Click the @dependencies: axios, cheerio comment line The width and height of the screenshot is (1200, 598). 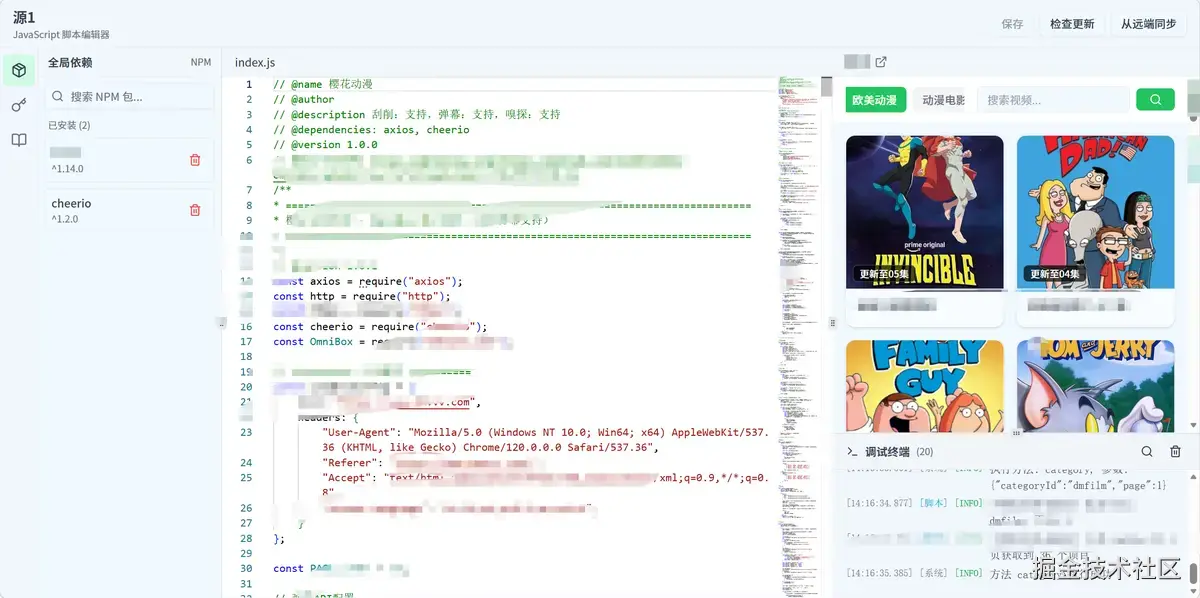coord(371,130)
